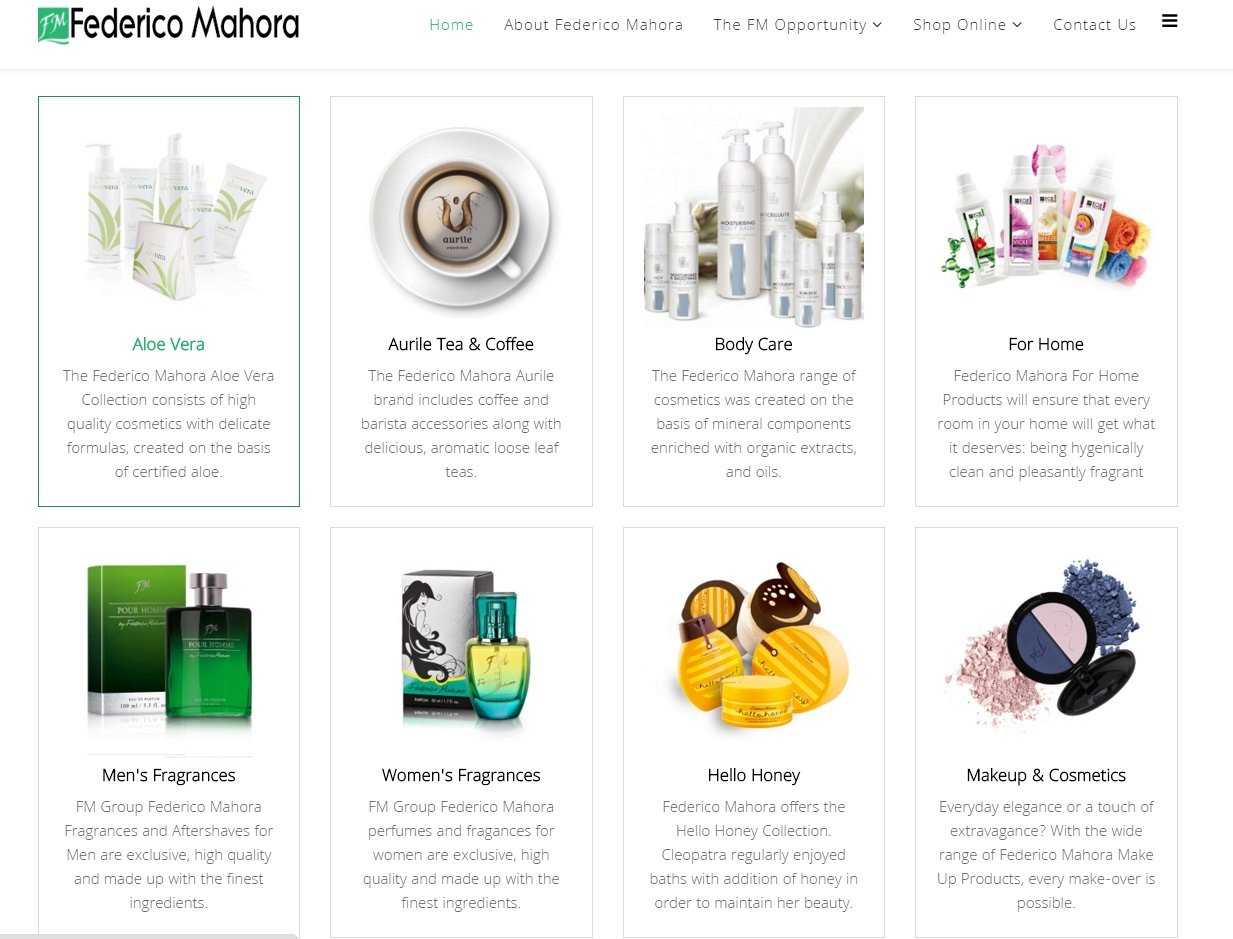The image size is (1233, 939).
Task: Click the Federico Mahora logo
Action: point(168,24)
